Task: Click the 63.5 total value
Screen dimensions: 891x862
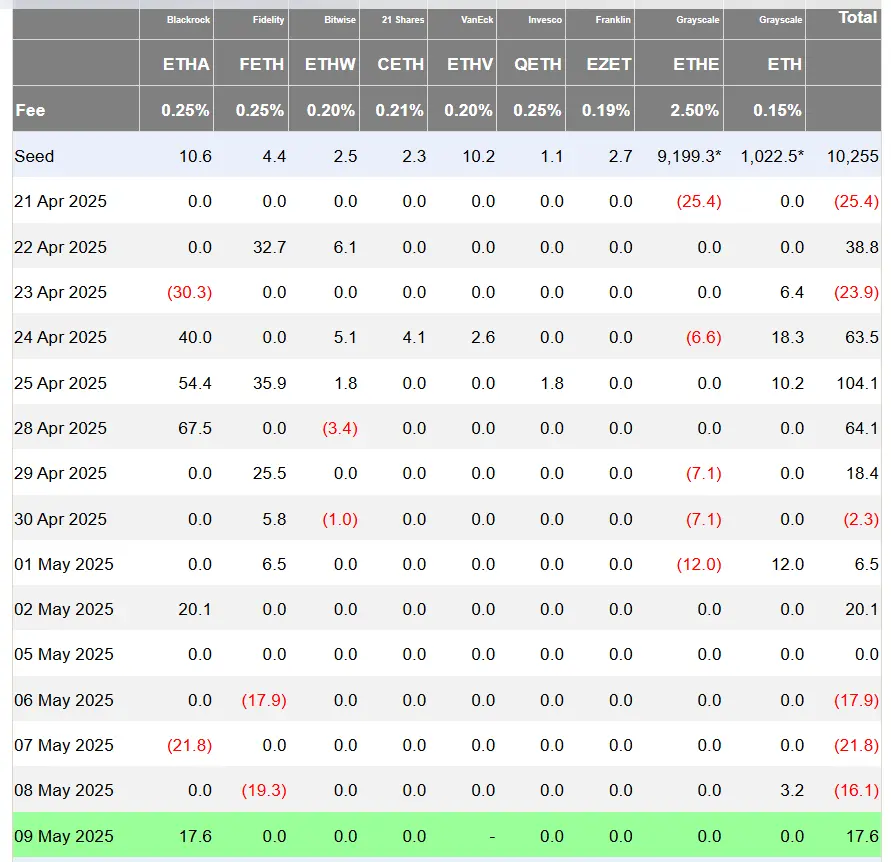Action: pyautogui.click(x=862, y=337)
